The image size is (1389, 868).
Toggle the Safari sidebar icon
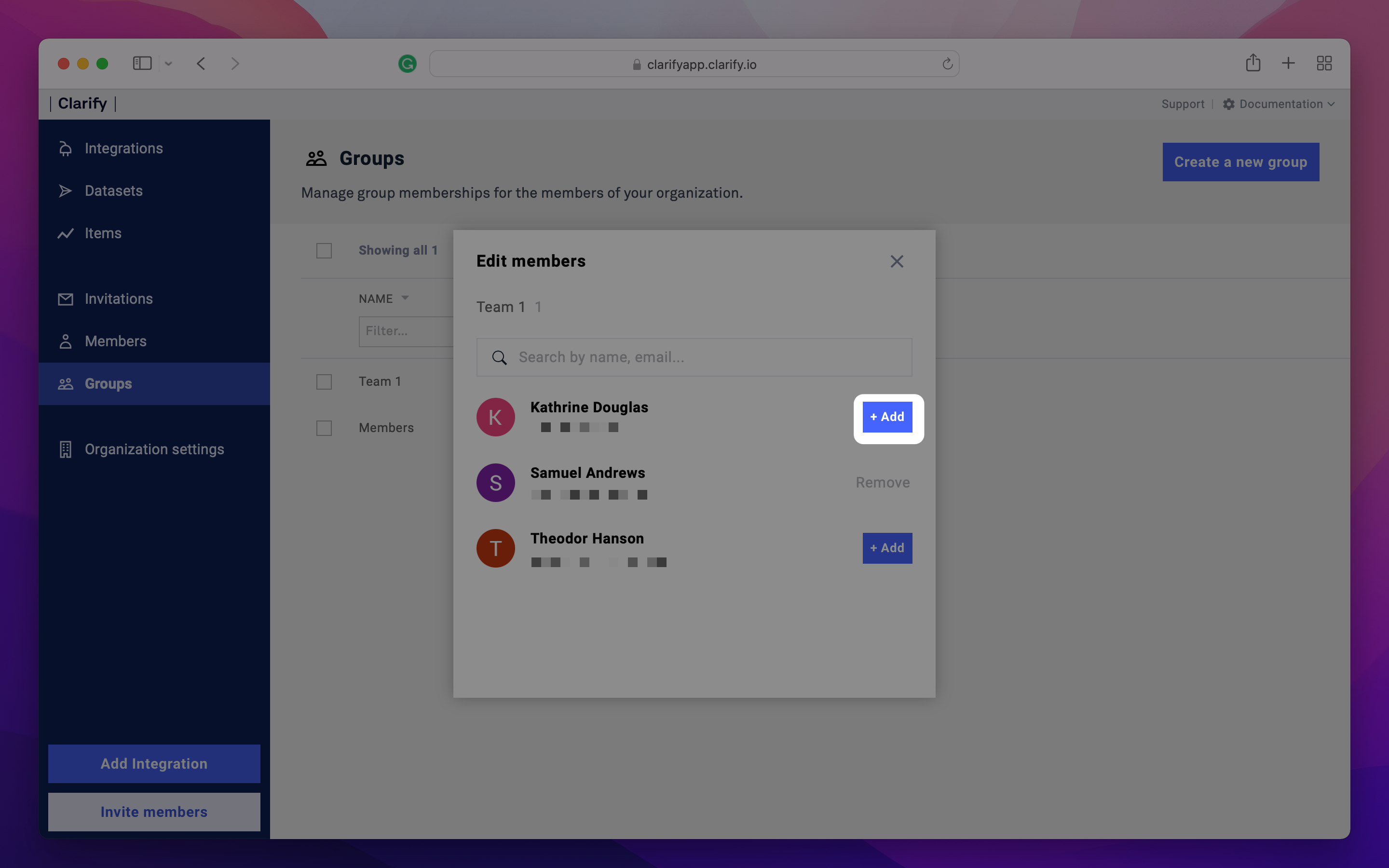pyautogui.click(x=142, y=63)
